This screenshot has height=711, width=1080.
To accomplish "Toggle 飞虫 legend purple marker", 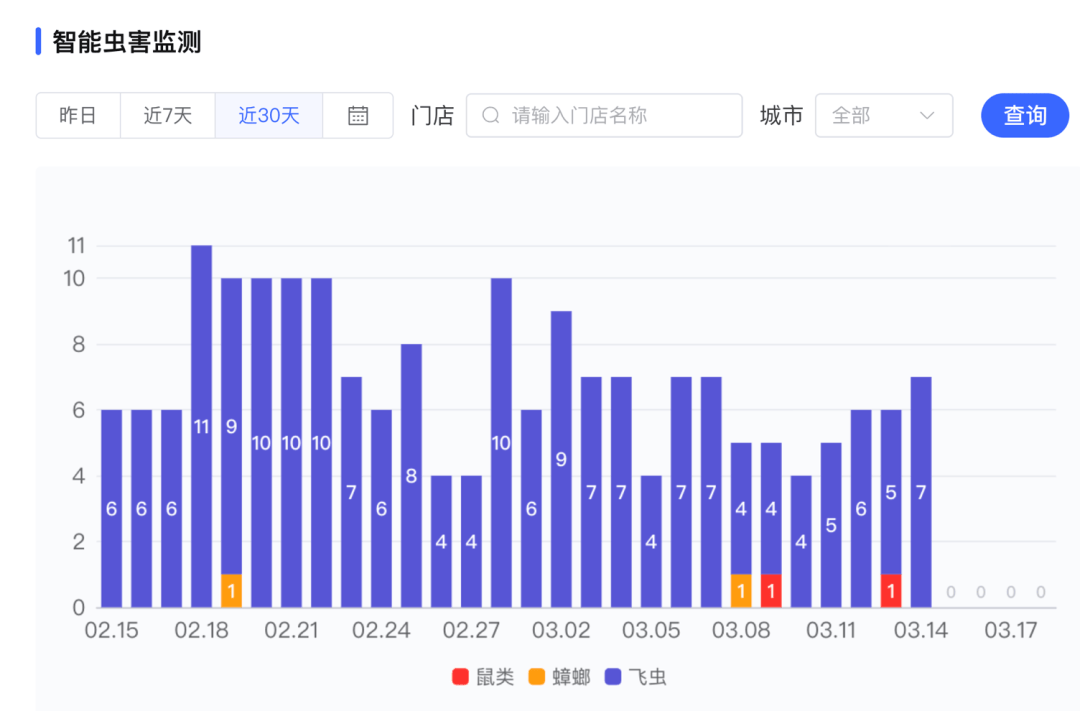I will coord(613,677).
